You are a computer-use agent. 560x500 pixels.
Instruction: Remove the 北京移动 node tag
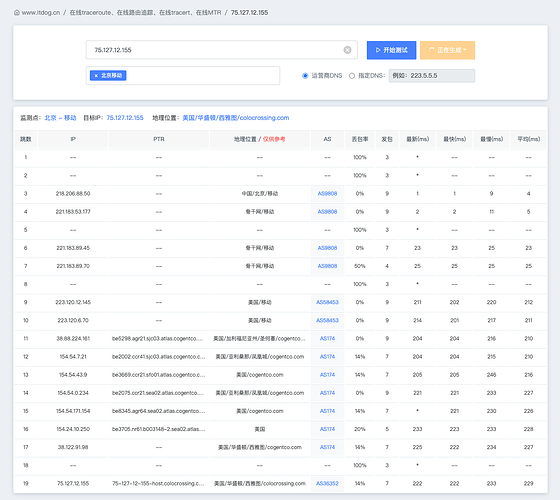[x=96, y=76]
